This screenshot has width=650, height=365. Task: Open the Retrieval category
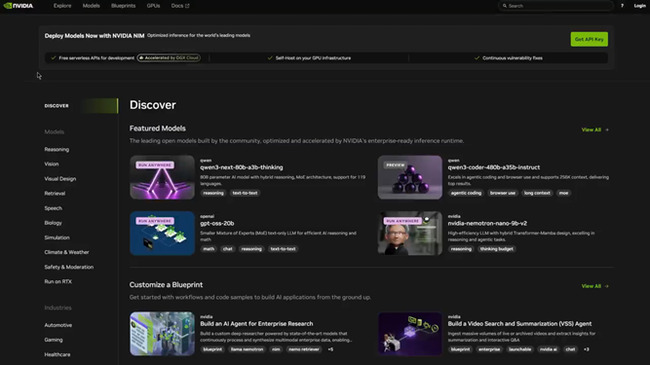click(55, 193)
